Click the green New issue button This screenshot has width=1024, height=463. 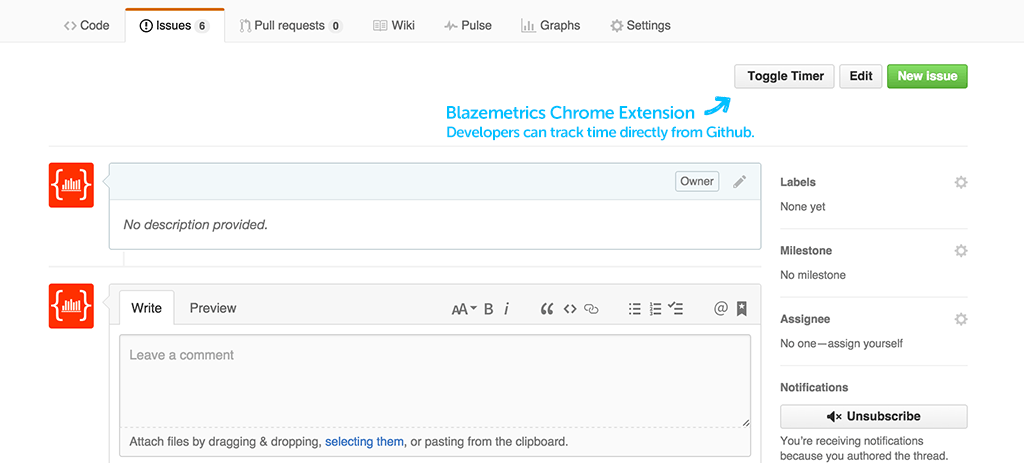coord(927,76)
